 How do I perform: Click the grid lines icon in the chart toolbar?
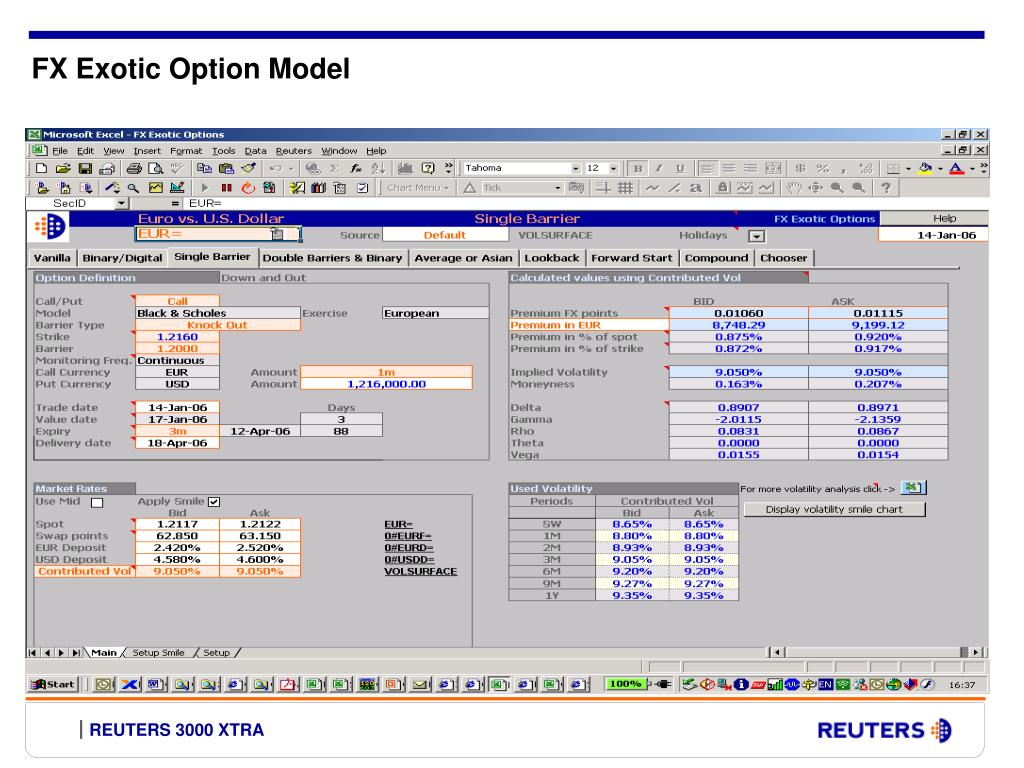pyautogui.click(x=625, y=188)
